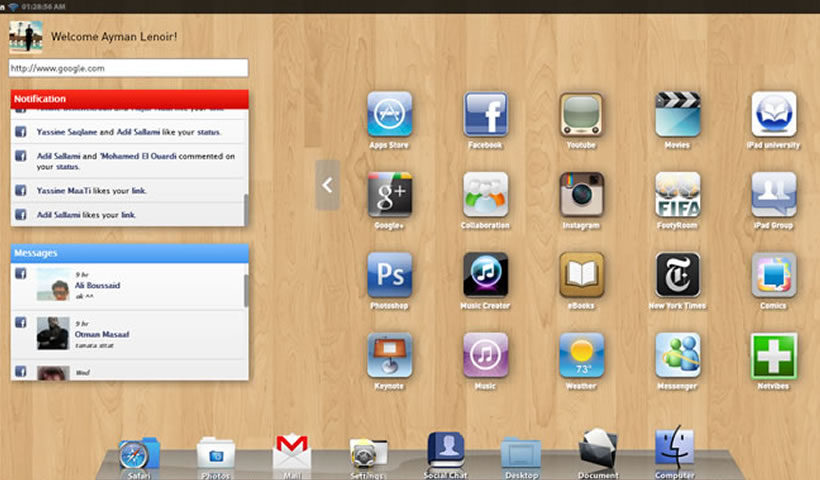Launch the Keynote app
Screen dimensions: 820x480
[389, 355]
